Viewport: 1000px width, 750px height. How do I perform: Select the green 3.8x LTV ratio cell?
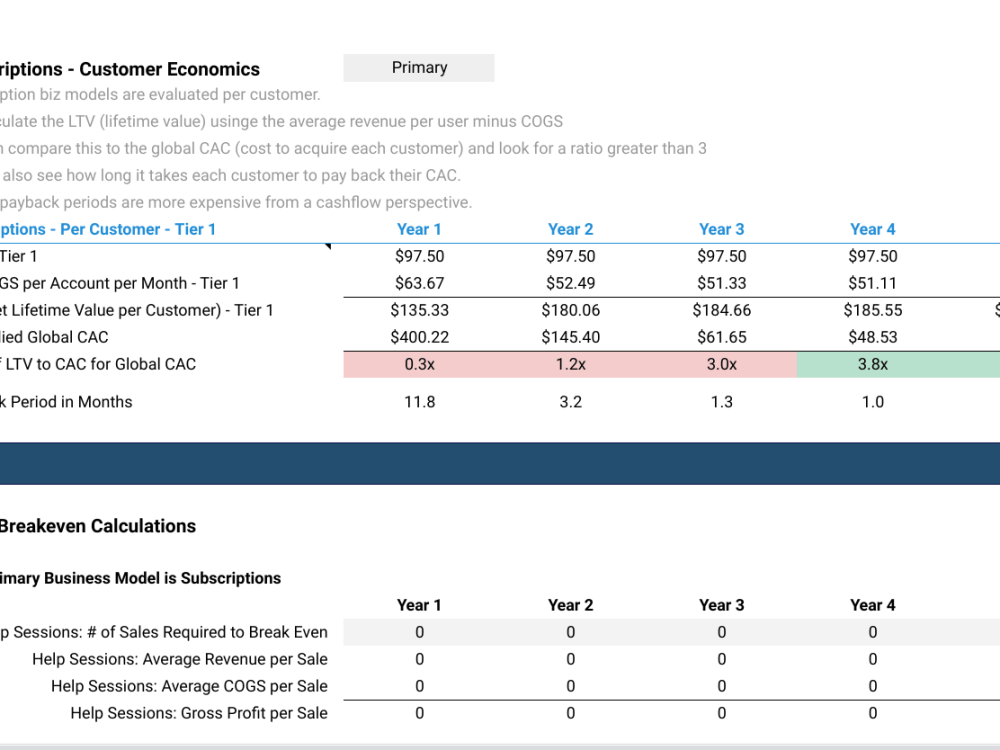(872, 364)
